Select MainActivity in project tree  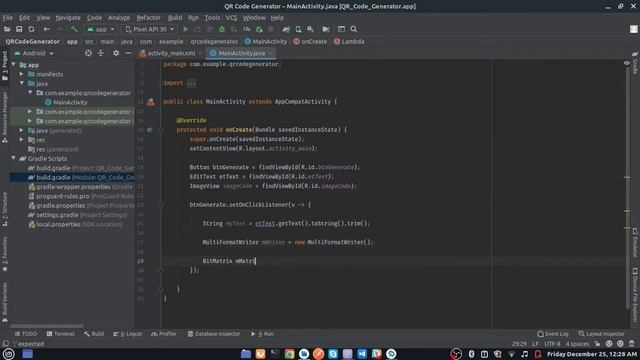[70, 102]
